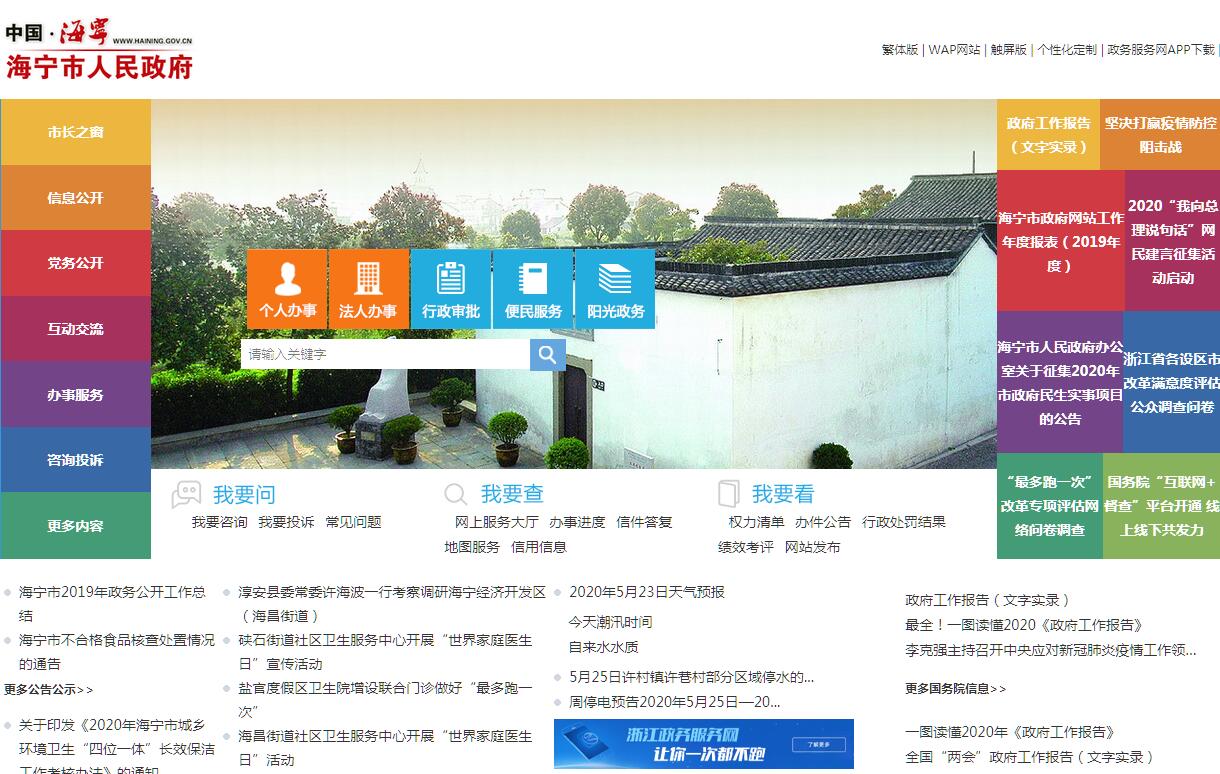Click the 阳光政务 stacked papers icon
The width and height of the screenshot is (1220, 774).
click(615, 278)
